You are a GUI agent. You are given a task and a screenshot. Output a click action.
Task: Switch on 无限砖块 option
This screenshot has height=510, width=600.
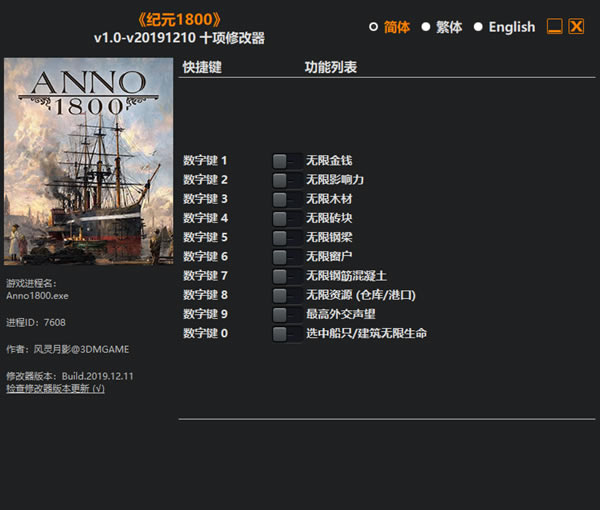coord(287,218)
